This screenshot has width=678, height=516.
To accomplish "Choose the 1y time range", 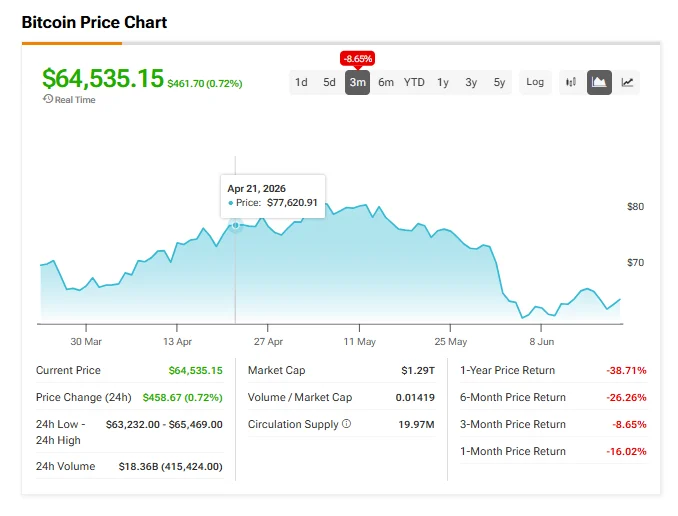I will 443,82.
